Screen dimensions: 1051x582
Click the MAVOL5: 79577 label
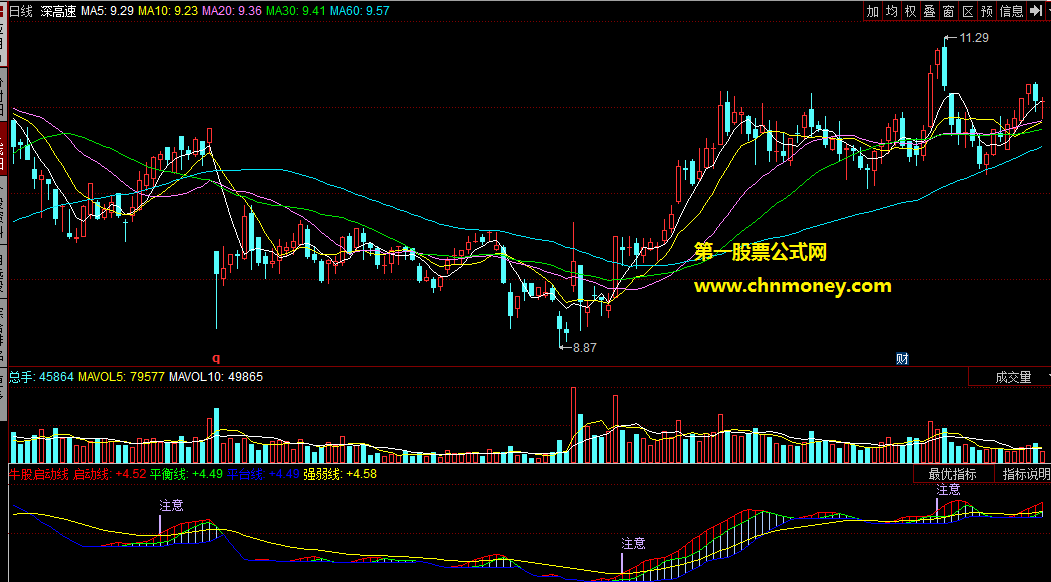click(x=121, y=377)
